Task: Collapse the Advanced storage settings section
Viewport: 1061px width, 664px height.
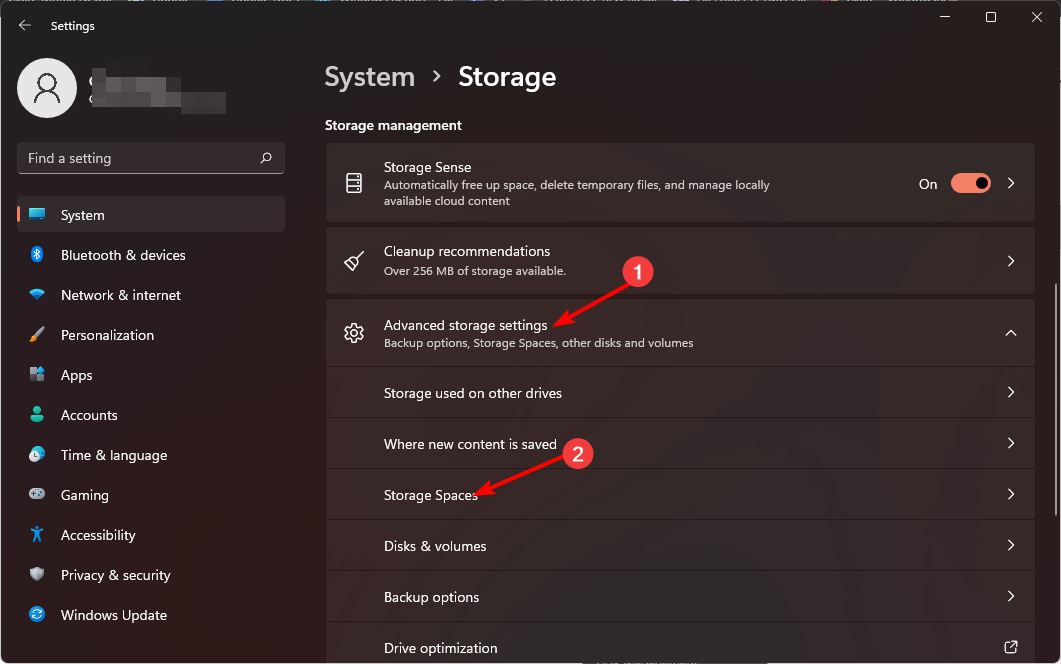Action: click(1011, 333)
